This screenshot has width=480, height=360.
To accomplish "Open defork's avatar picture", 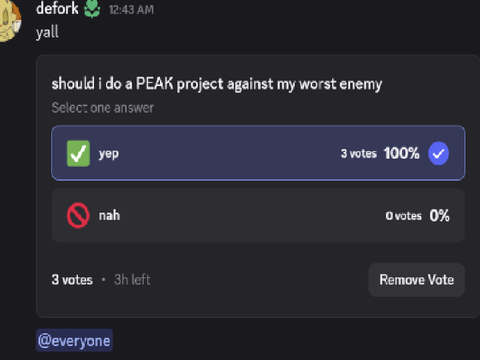I will click(10, 20).
